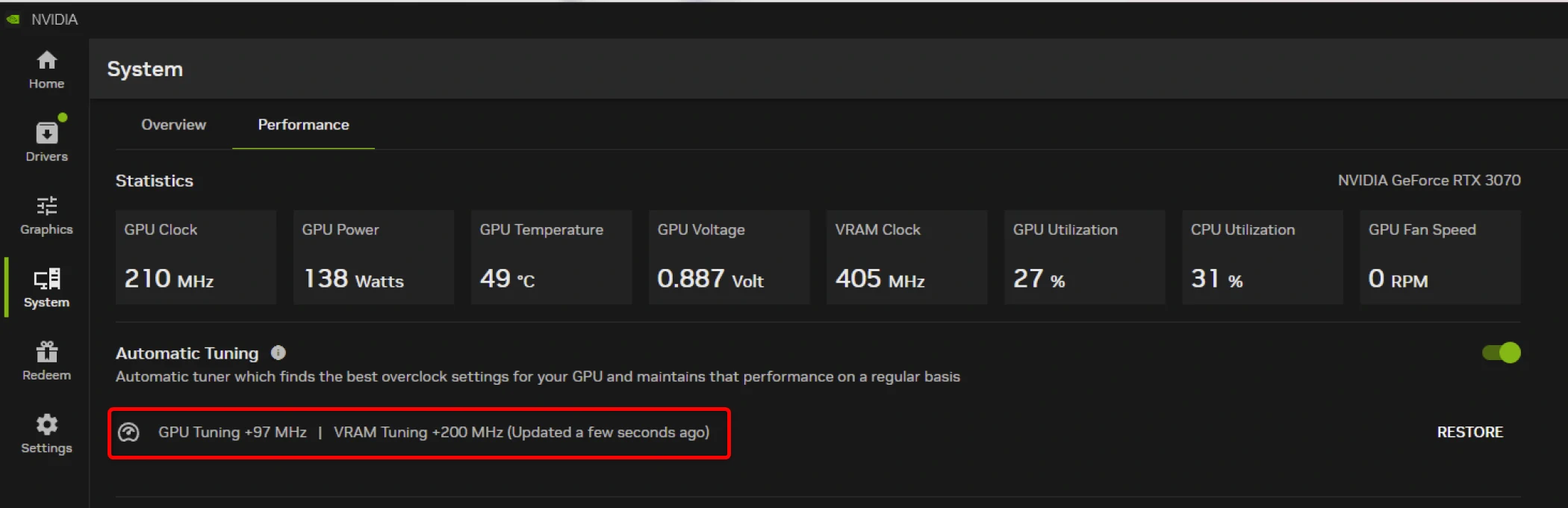Select the GPU Power 138 Watts card
This screenshot has width=1568, height=508.
click(373, 257)
